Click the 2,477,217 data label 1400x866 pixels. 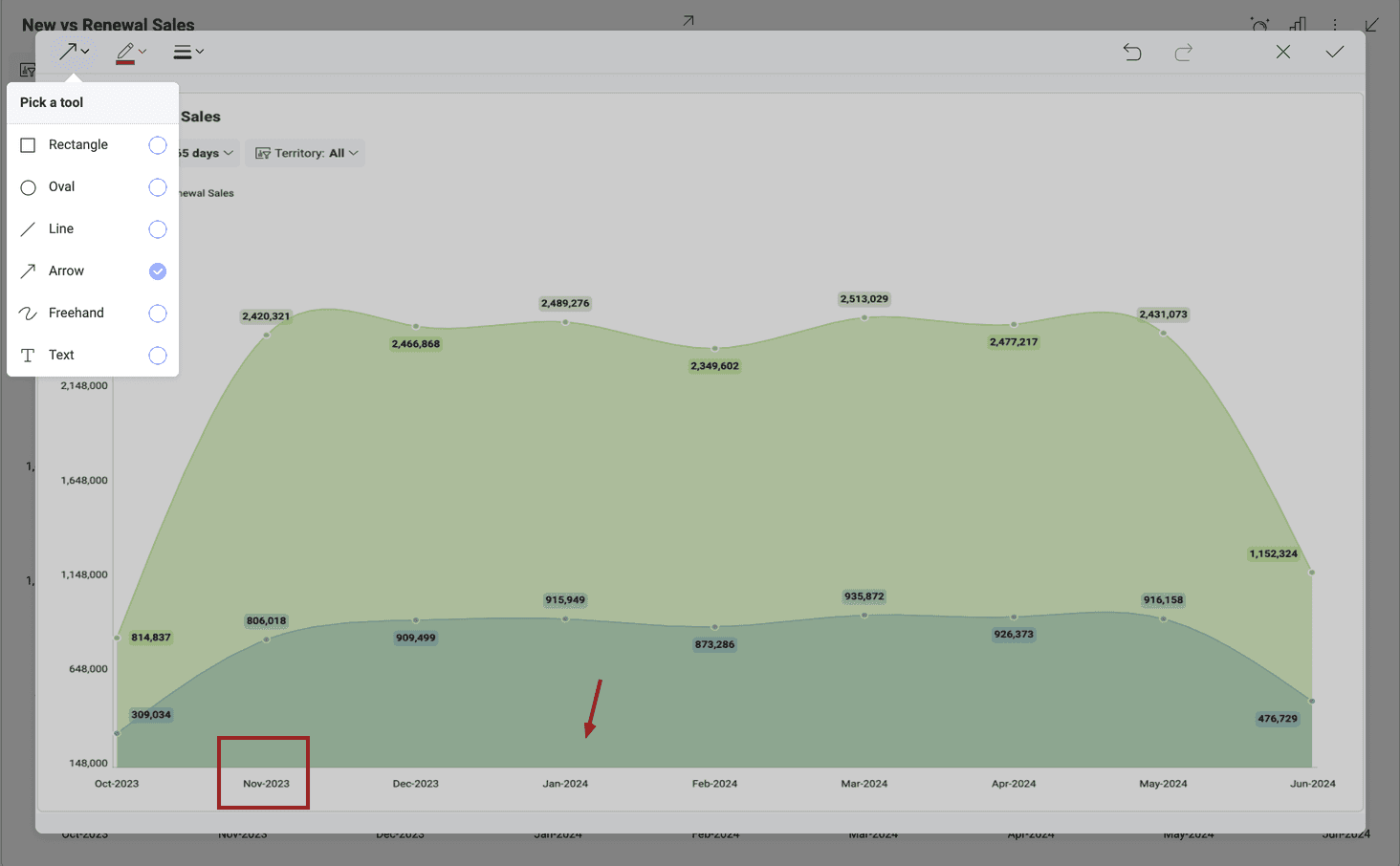(x=1014, y=342)
